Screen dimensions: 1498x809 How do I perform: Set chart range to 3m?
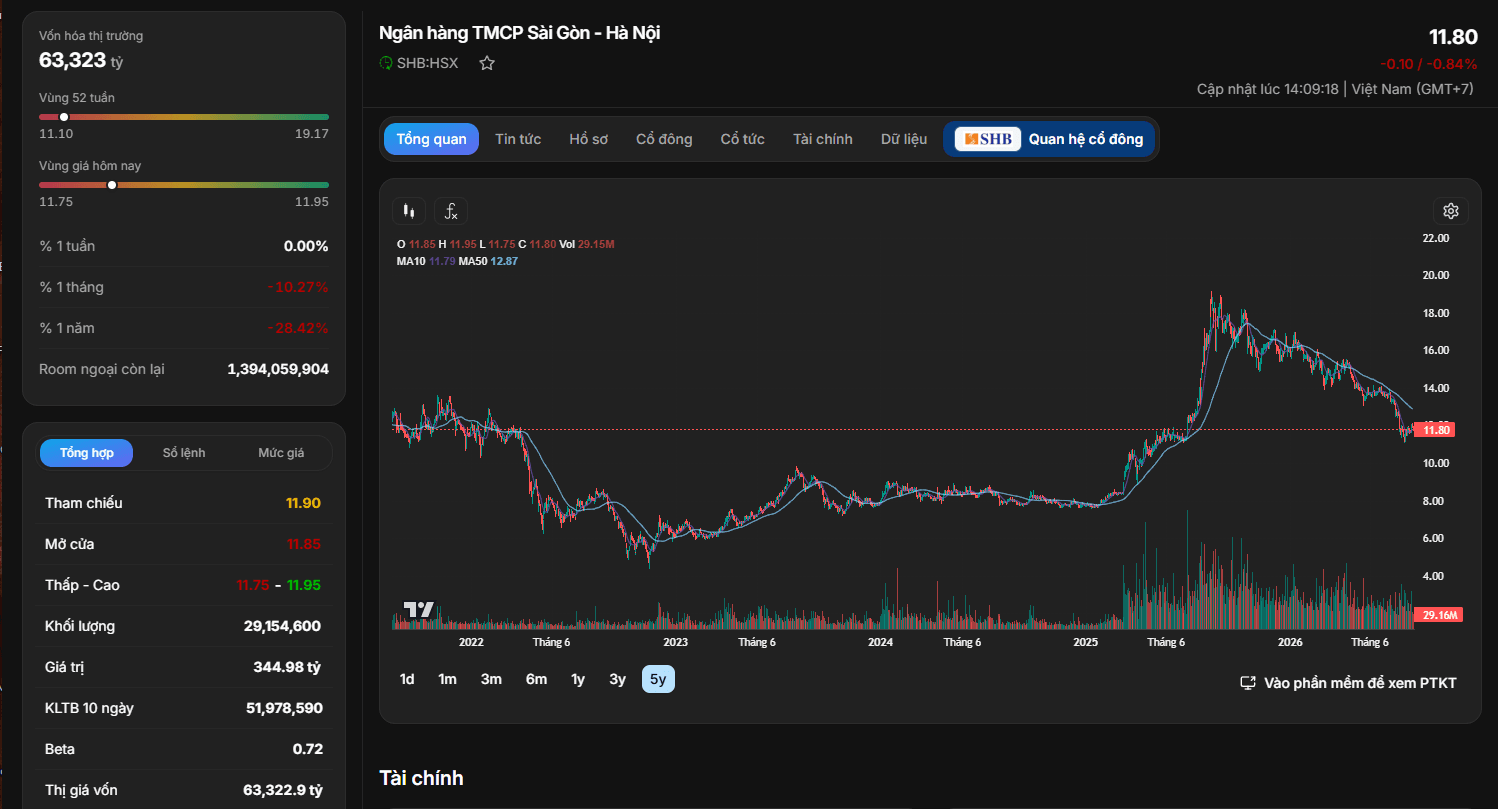pyautogui.click(x=491, y=679)
